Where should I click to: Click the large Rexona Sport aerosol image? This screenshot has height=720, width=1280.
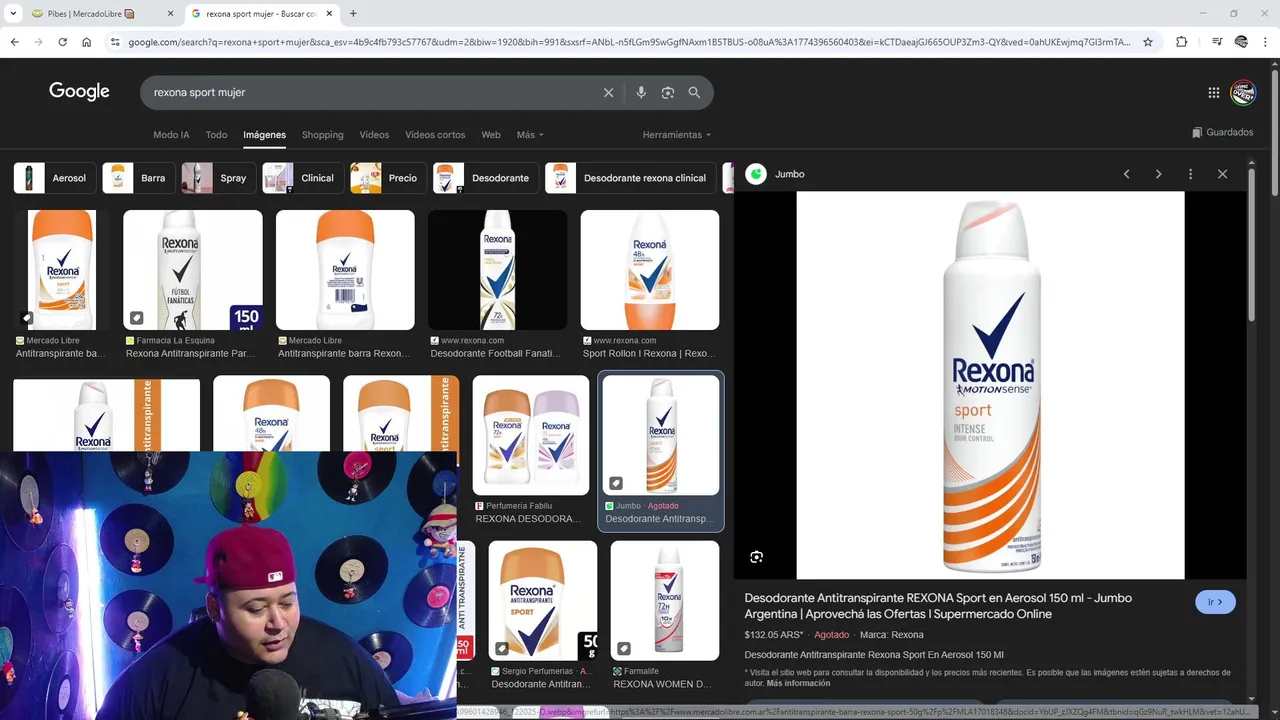tap(990, 385)
